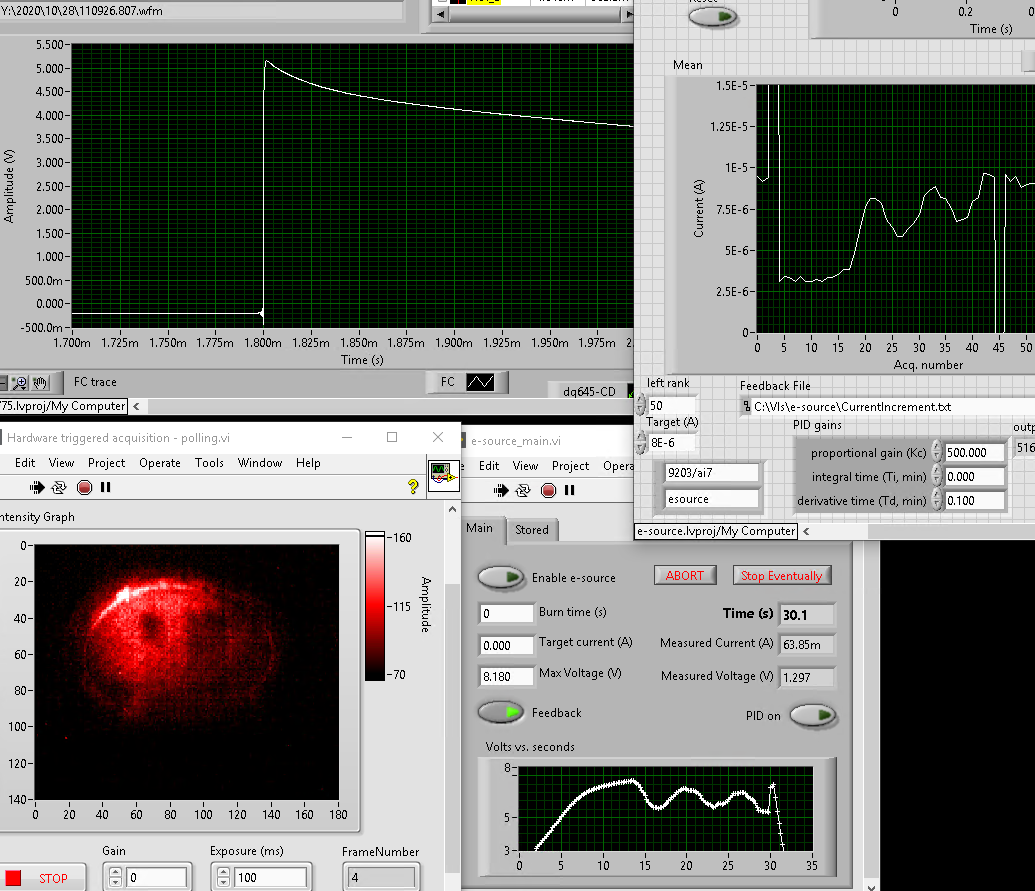1035x891 pixels.
Task: Toggle the PID on switch
Action: pos(813,716)
